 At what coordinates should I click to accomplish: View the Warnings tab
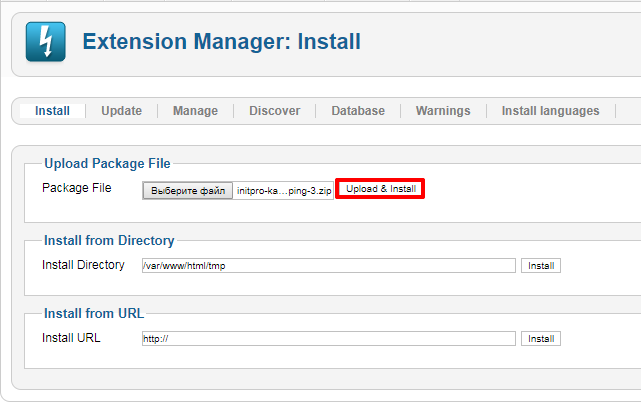[x=443, y=111]
